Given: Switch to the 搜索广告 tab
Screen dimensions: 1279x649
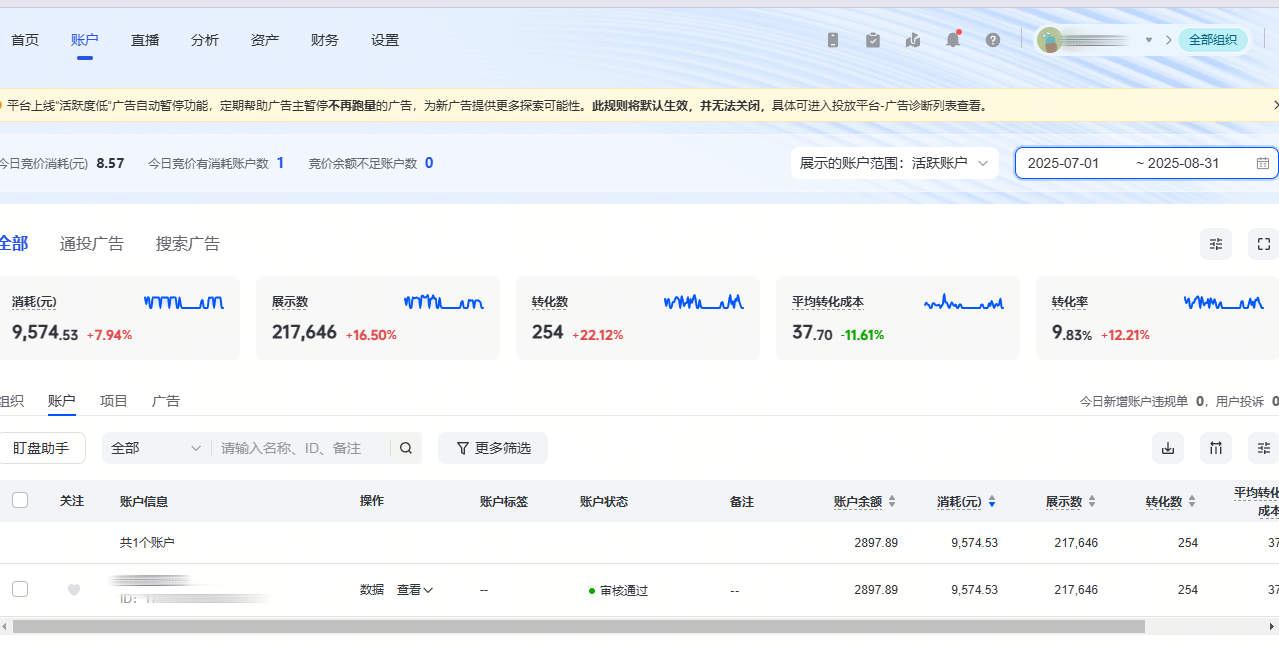Looking at the screenshot, I should pyautogui.click(x=187, y=243).
